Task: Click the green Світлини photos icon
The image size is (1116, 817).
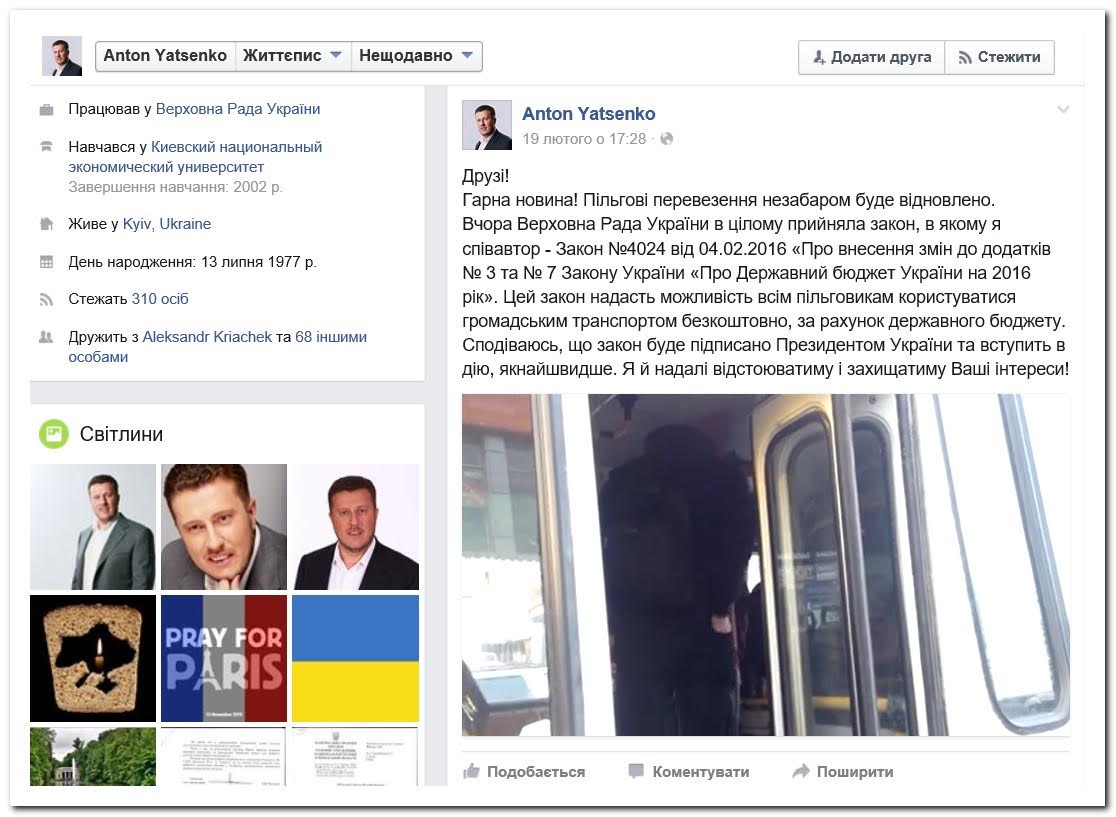Action: click(54, 433)
